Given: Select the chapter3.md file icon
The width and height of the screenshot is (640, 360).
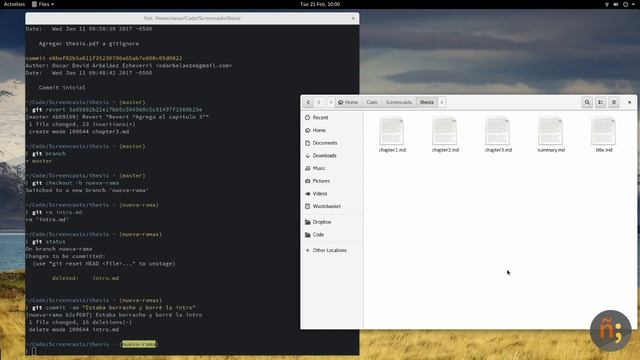Looking at the screenshot, I should 498,131.
